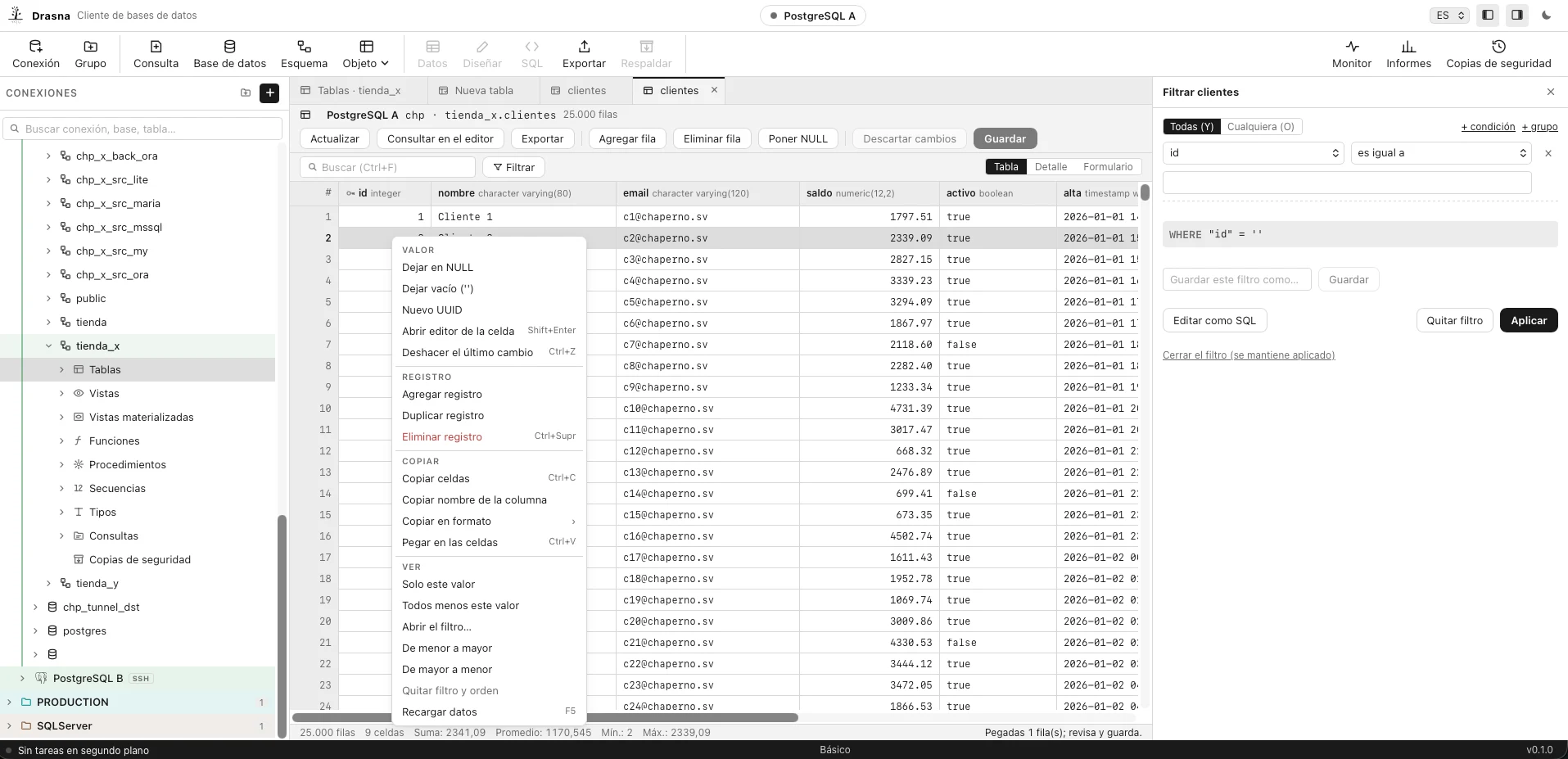Open the id column filter dropdown
Screen dimensions: 1568x759
coord(1254,153)
